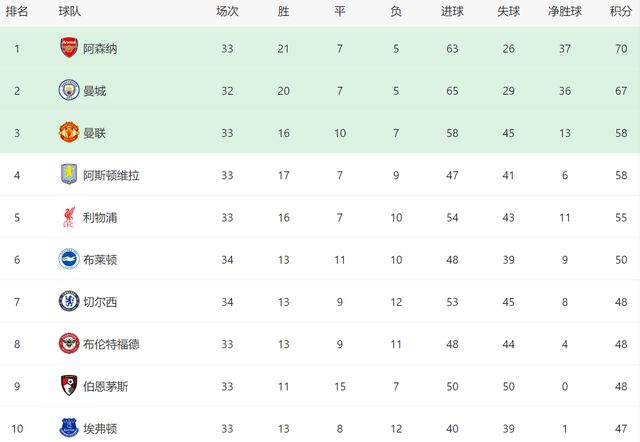This screenshot has height=442, width=640.
Task: Click the Aston Villa club crest
Action: tap(68, 175)
